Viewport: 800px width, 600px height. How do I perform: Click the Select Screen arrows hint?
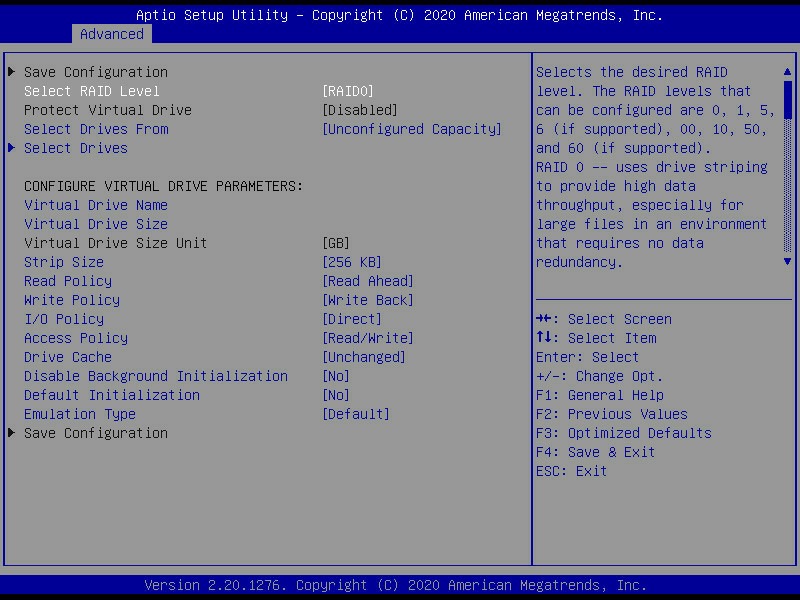[604, 319]
